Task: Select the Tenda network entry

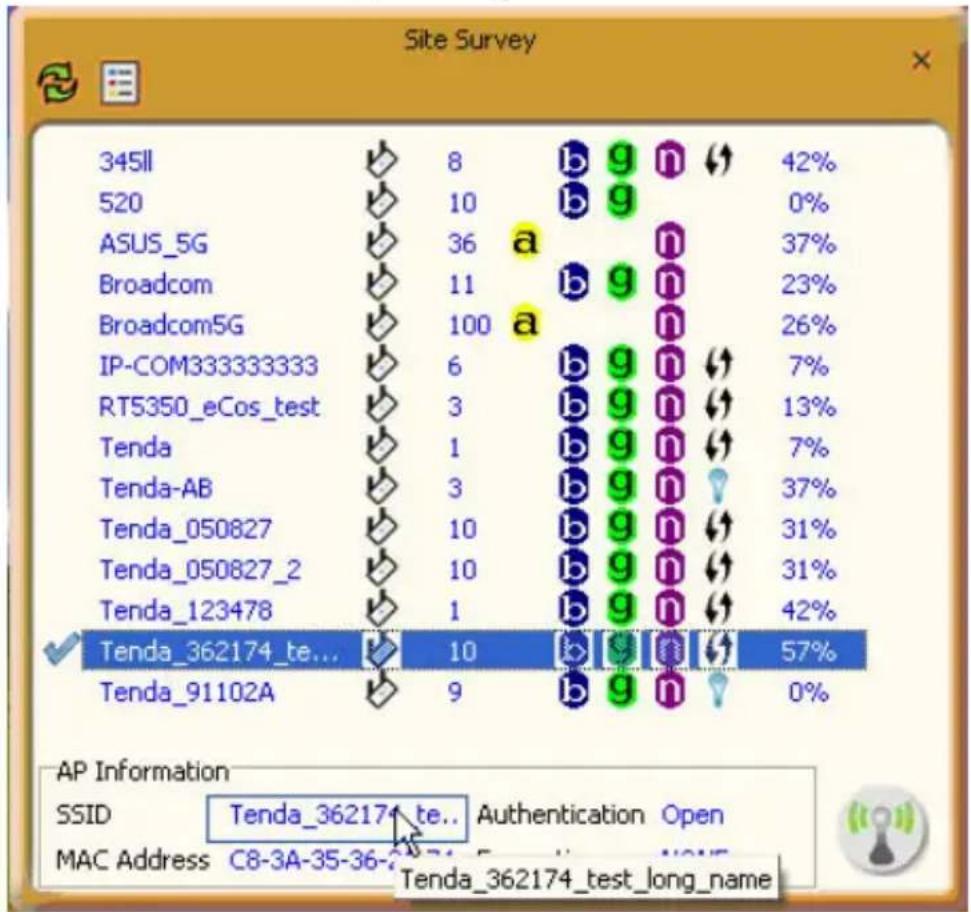Action: click(x=474, y=447)
